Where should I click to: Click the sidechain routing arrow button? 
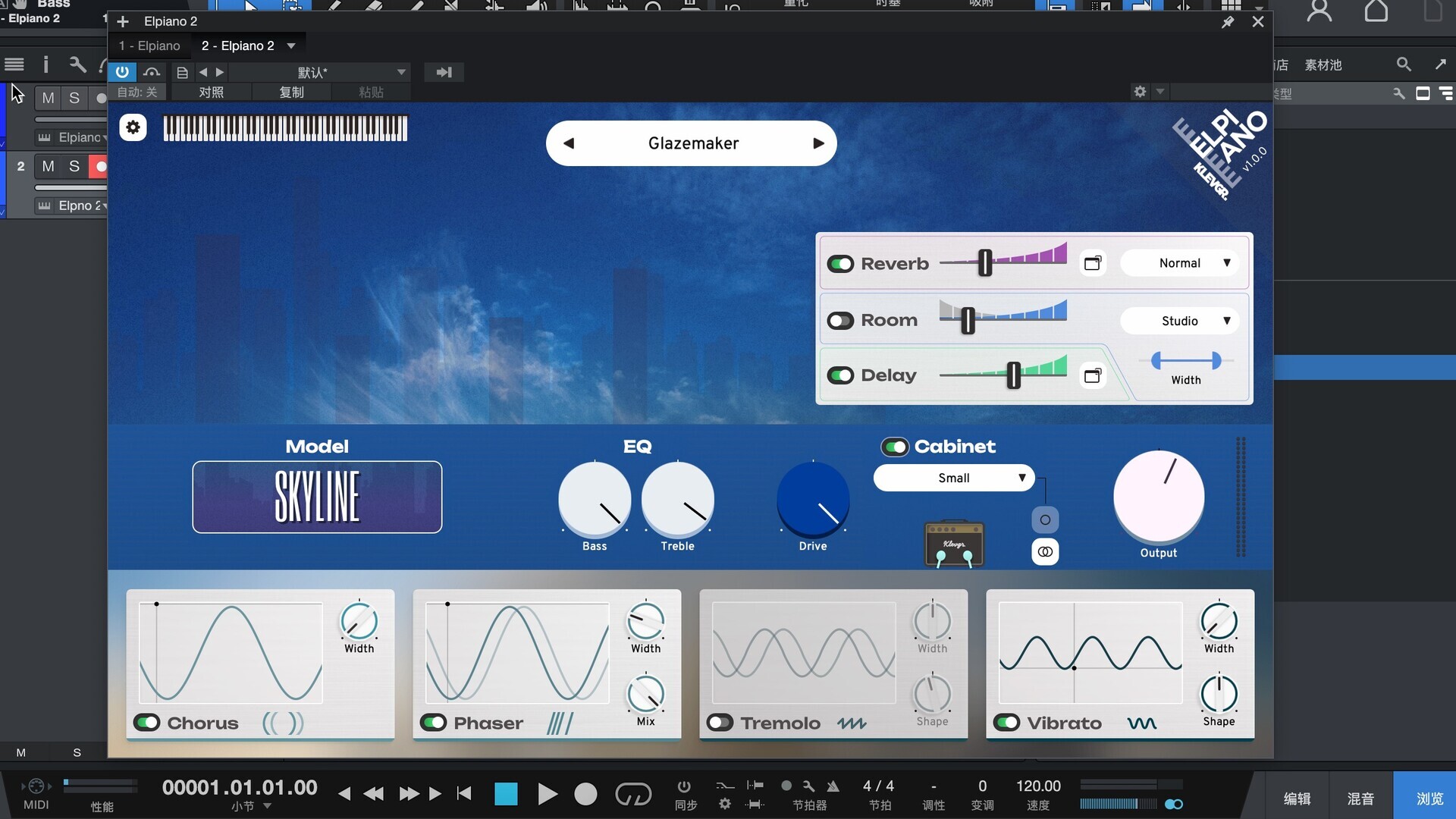pos(444,72)
